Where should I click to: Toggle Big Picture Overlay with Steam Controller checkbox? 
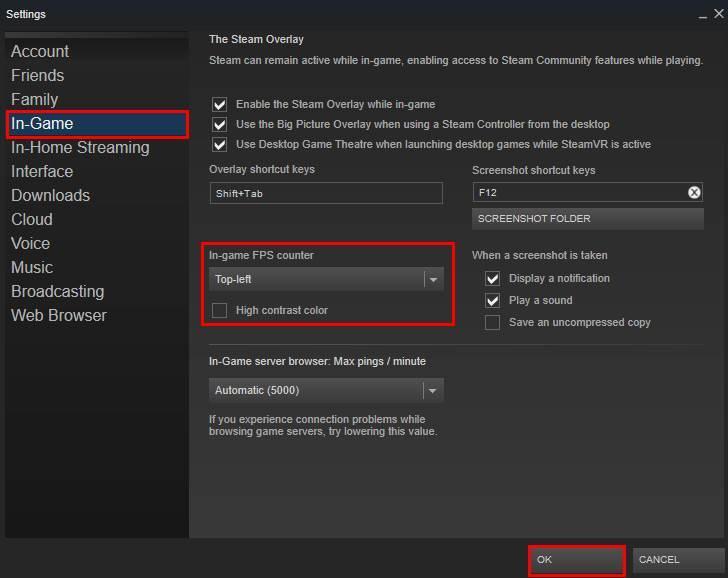[220, 124]
